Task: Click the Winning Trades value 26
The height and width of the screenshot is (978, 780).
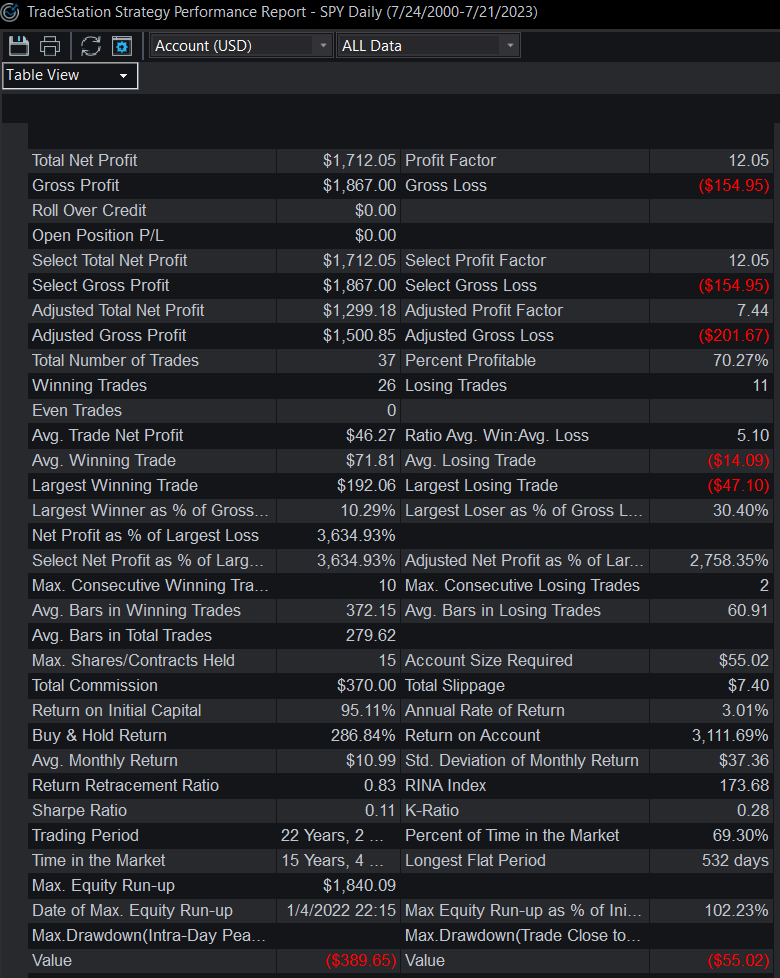Action: [387, 385]
